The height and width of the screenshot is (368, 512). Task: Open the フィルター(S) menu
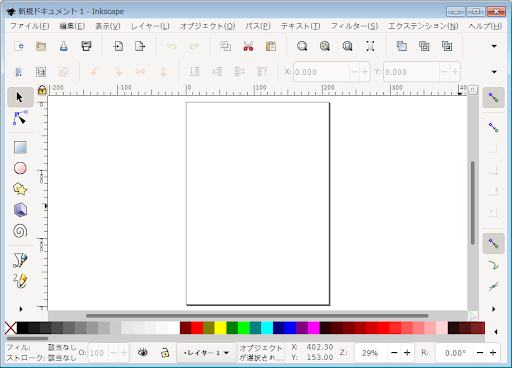(354, 26)
